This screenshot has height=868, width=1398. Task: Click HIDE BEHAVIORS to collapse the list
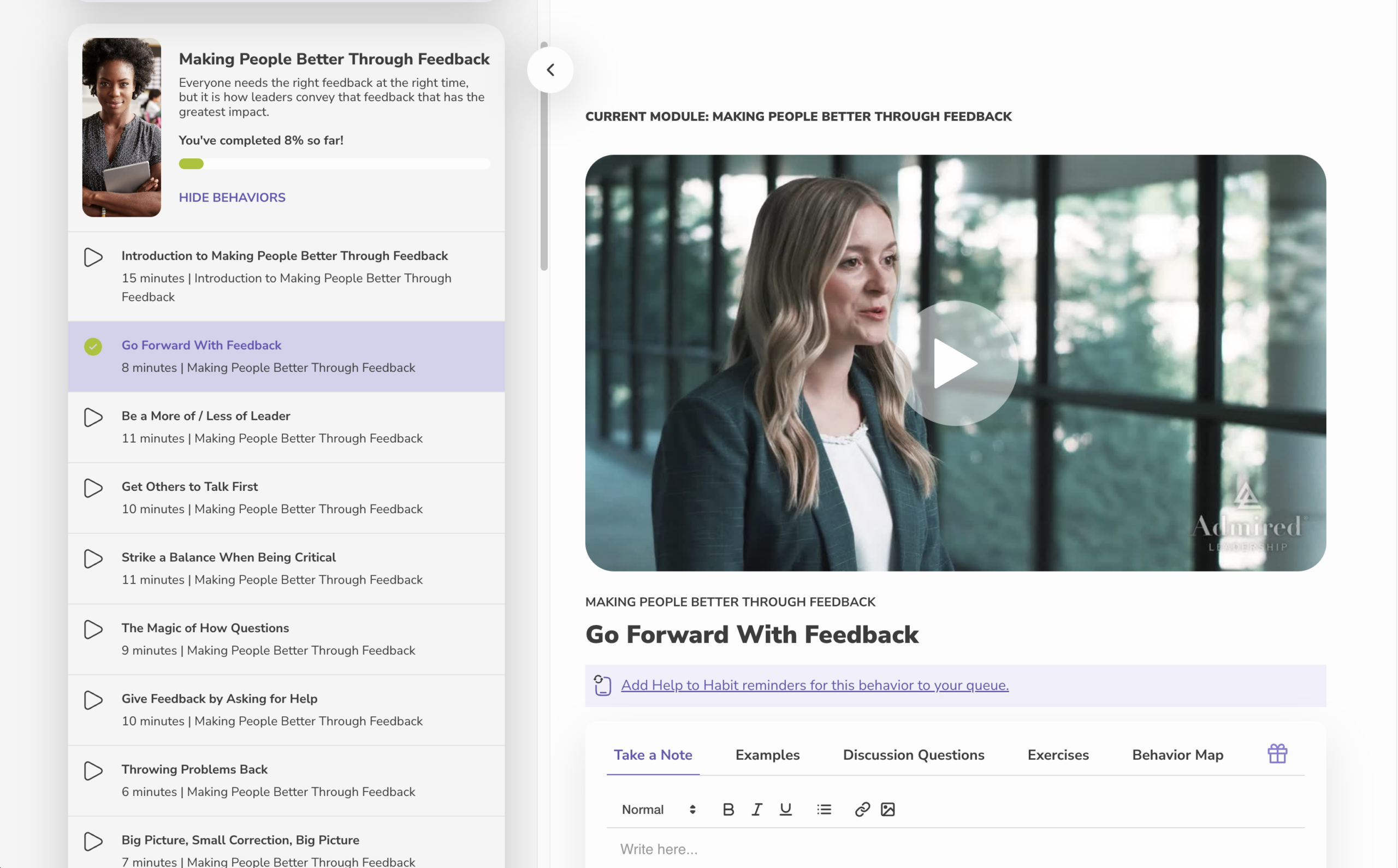point(232,198)
